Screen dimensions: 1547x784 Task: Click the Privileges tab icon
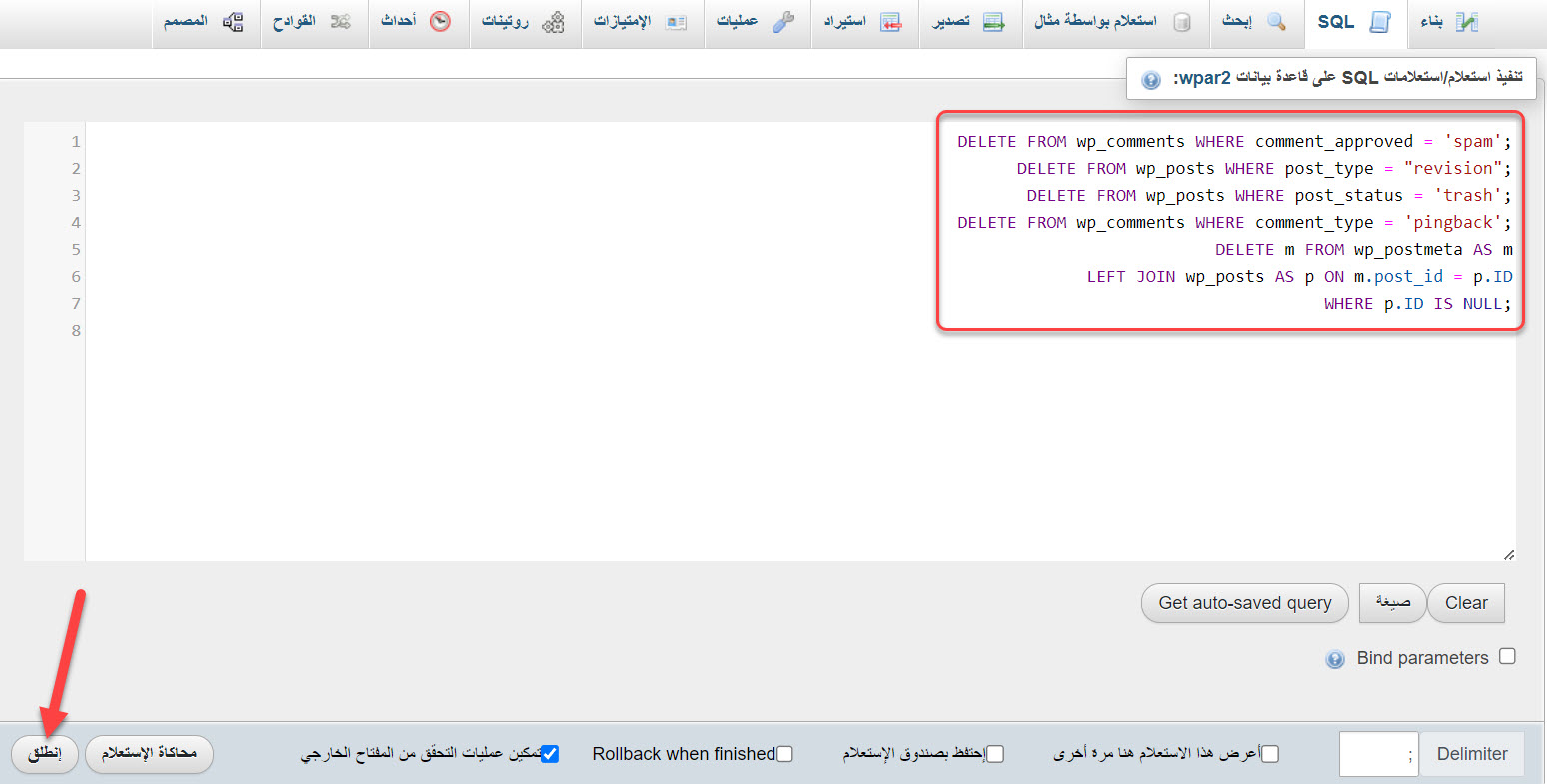tap(677, 22)
